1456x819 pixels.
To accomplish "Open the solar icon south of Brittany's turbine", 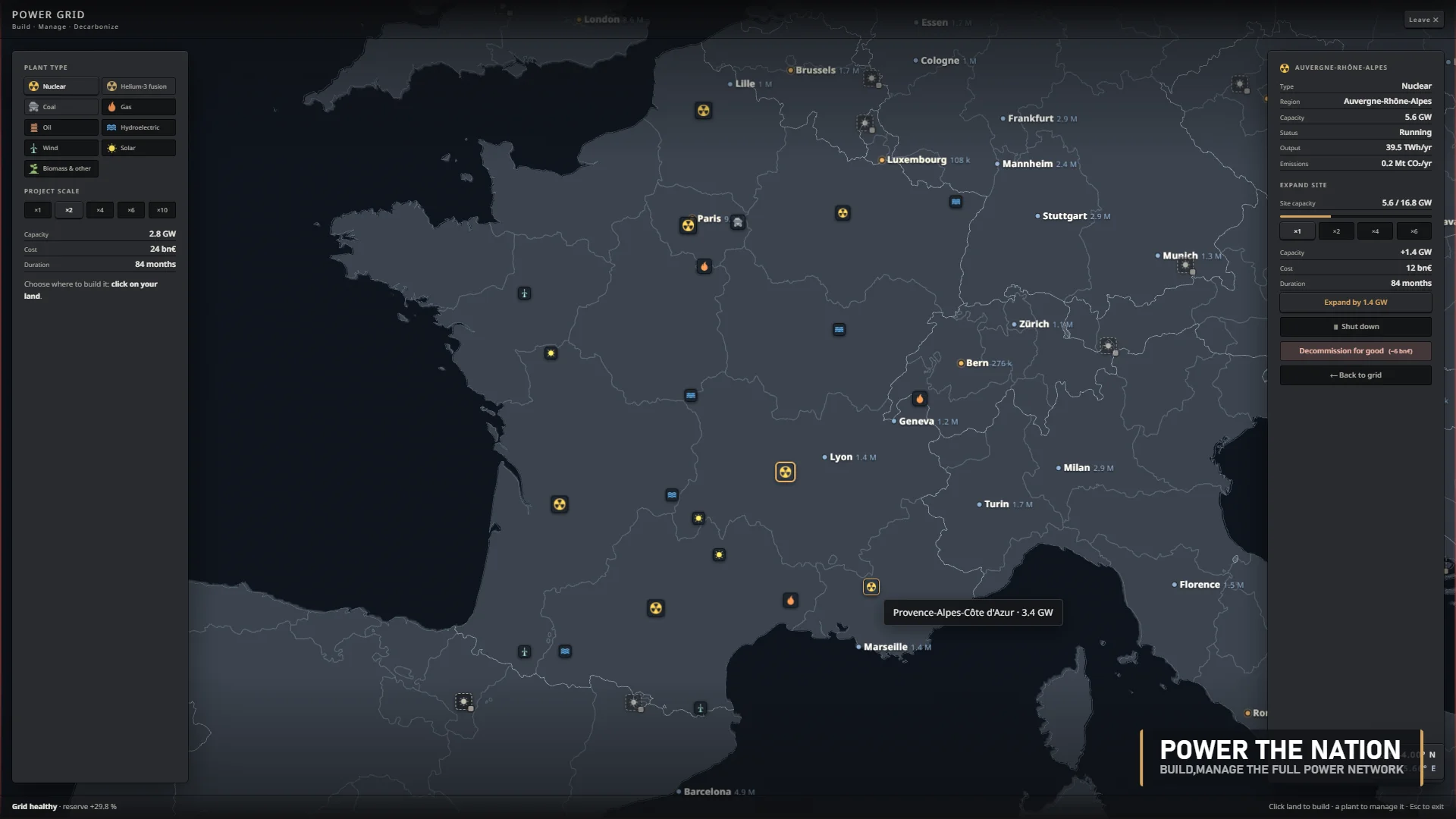I will 551,353.
